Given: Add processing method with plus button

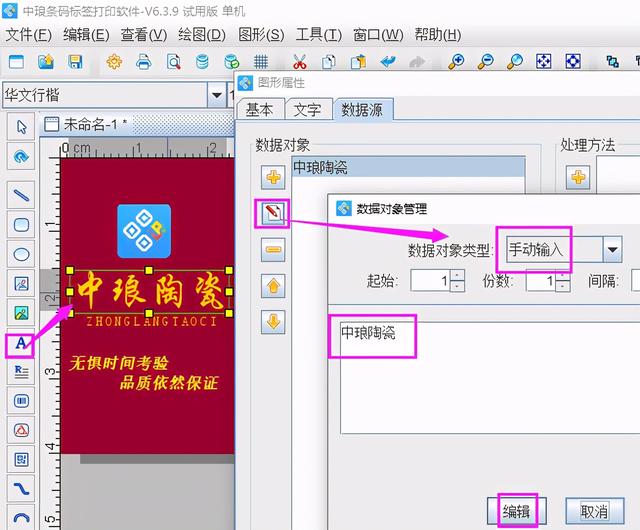Looking at the screenshot, I should point(578,177).
